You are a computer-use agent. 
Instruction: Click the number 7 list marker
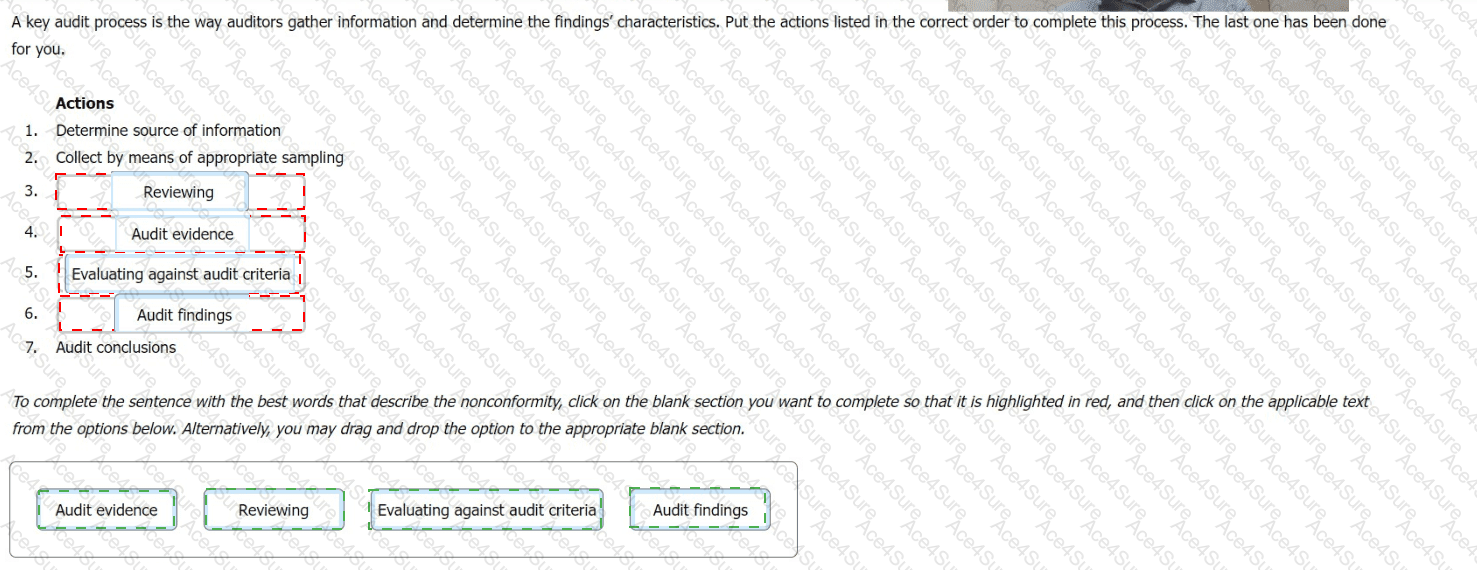31,347
